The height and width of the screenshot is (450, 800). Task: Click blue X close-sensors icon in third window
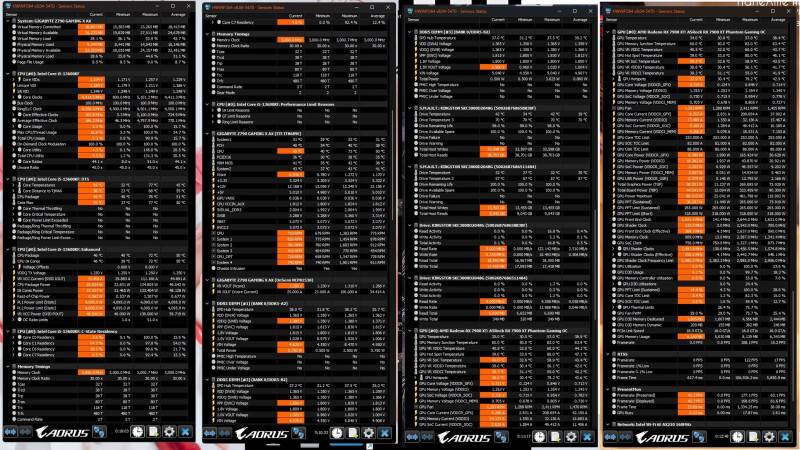point(587,437)
